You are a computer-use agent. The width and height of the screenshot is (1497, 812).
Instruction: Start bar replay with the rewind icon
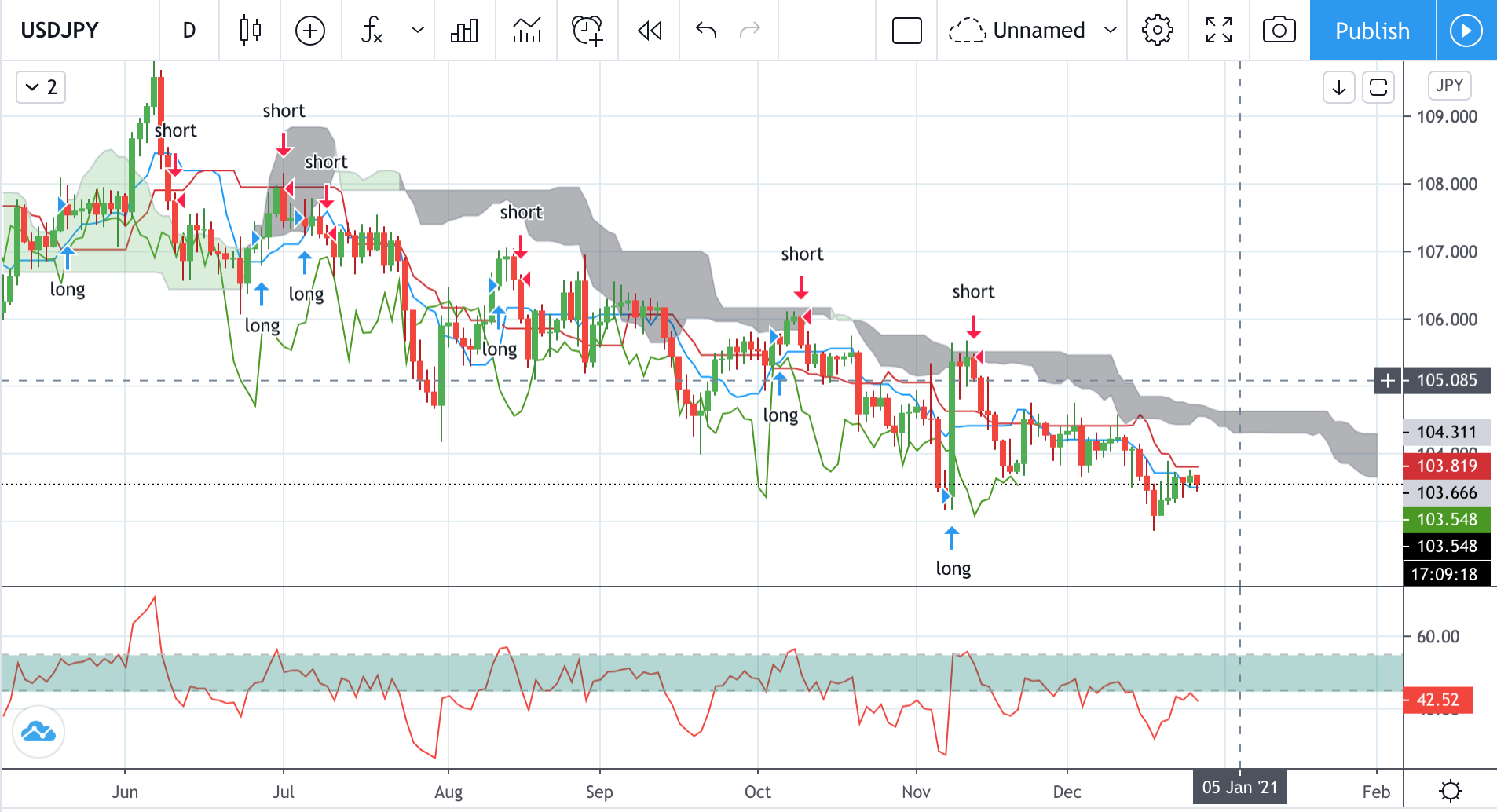tap(649, 30)
